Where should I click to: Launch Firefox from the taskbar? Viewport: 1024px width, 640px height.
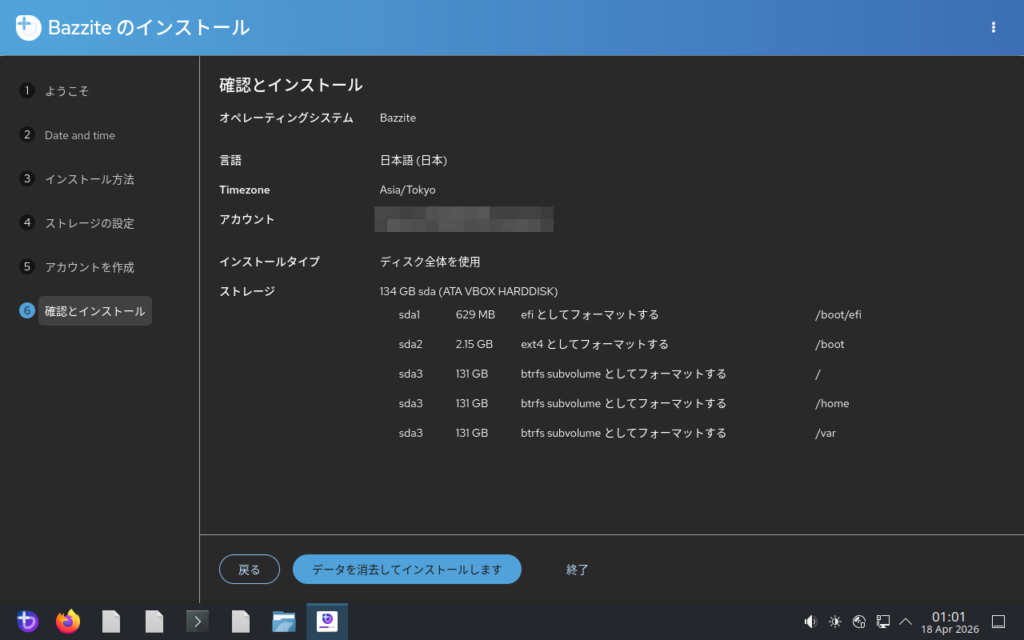[68, 622]
